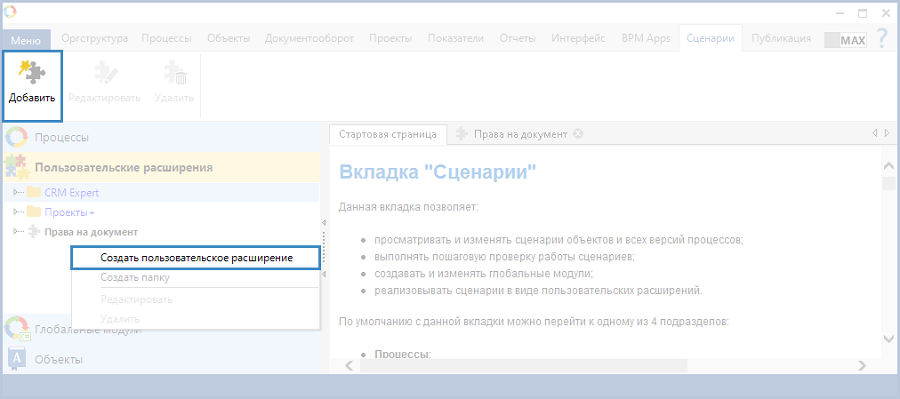This screenshot has width=900, height=399.
Task: Select the Процессы section icon
Action: coord(16,138)
